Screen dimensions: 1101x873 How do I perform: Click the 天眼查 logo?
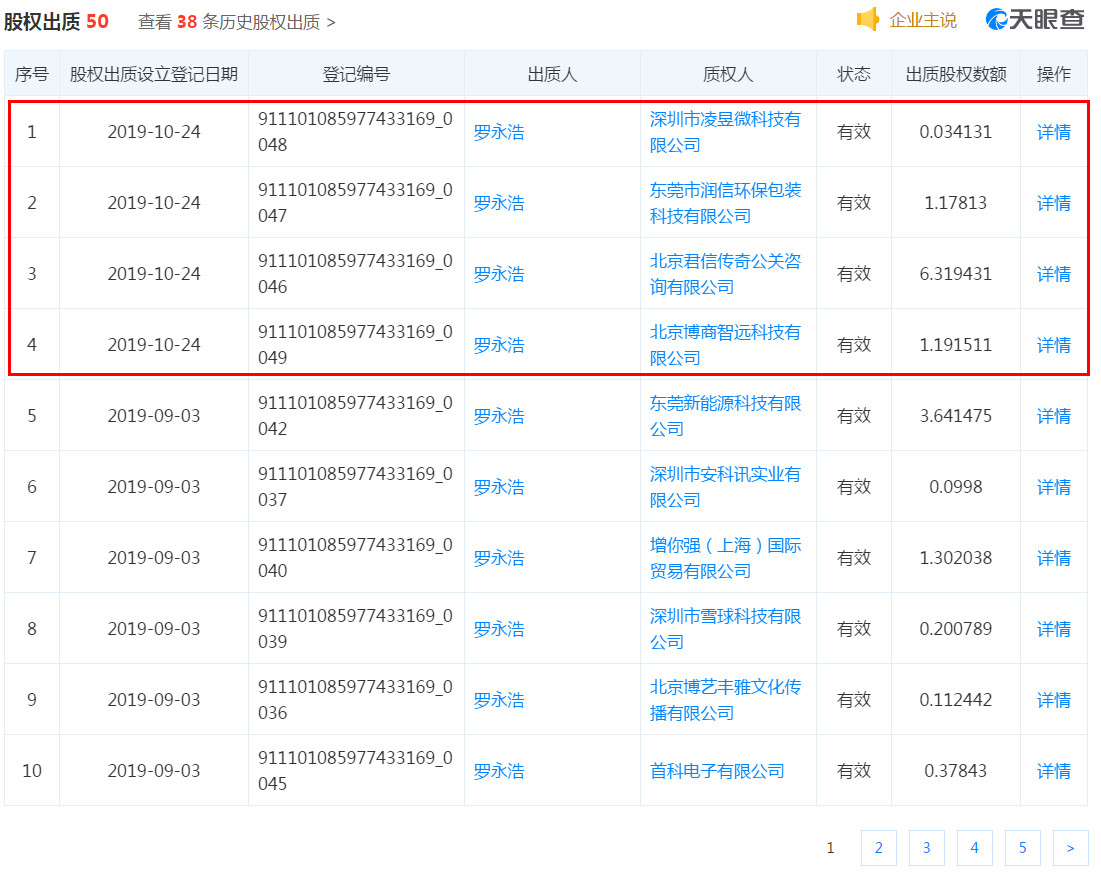[x=1034, y=20]
